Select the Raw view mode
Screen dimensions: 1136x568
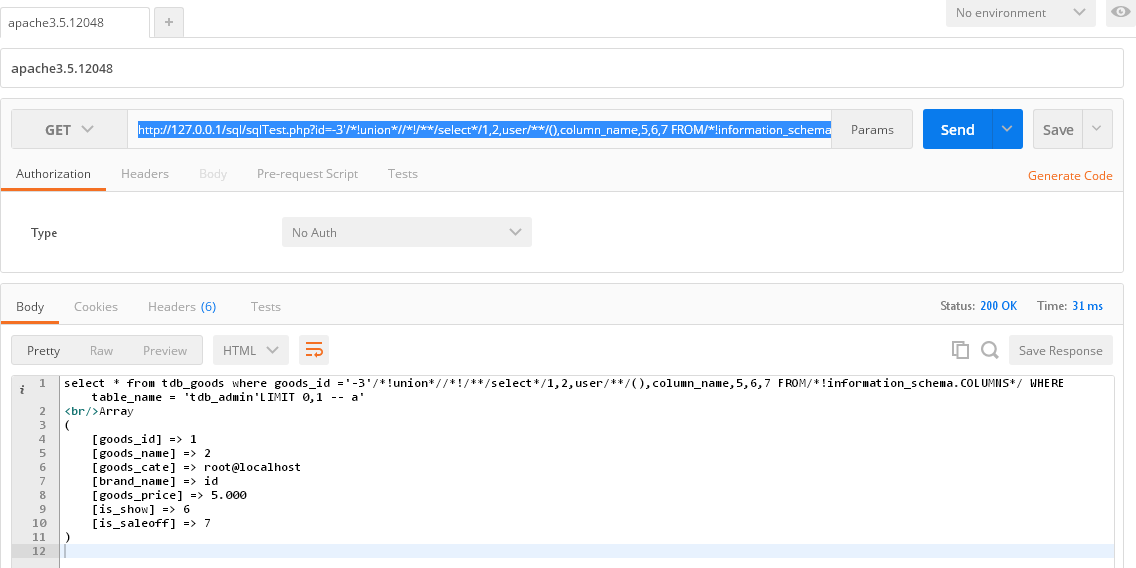tap(101, 350)
